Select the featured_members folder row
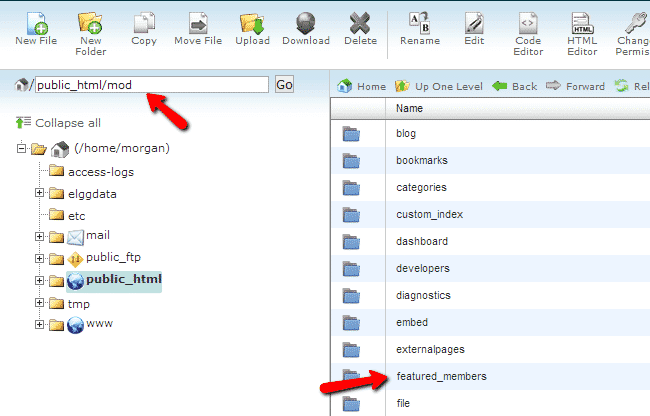This screenshot has width=650, height=416. pos(490,376)
